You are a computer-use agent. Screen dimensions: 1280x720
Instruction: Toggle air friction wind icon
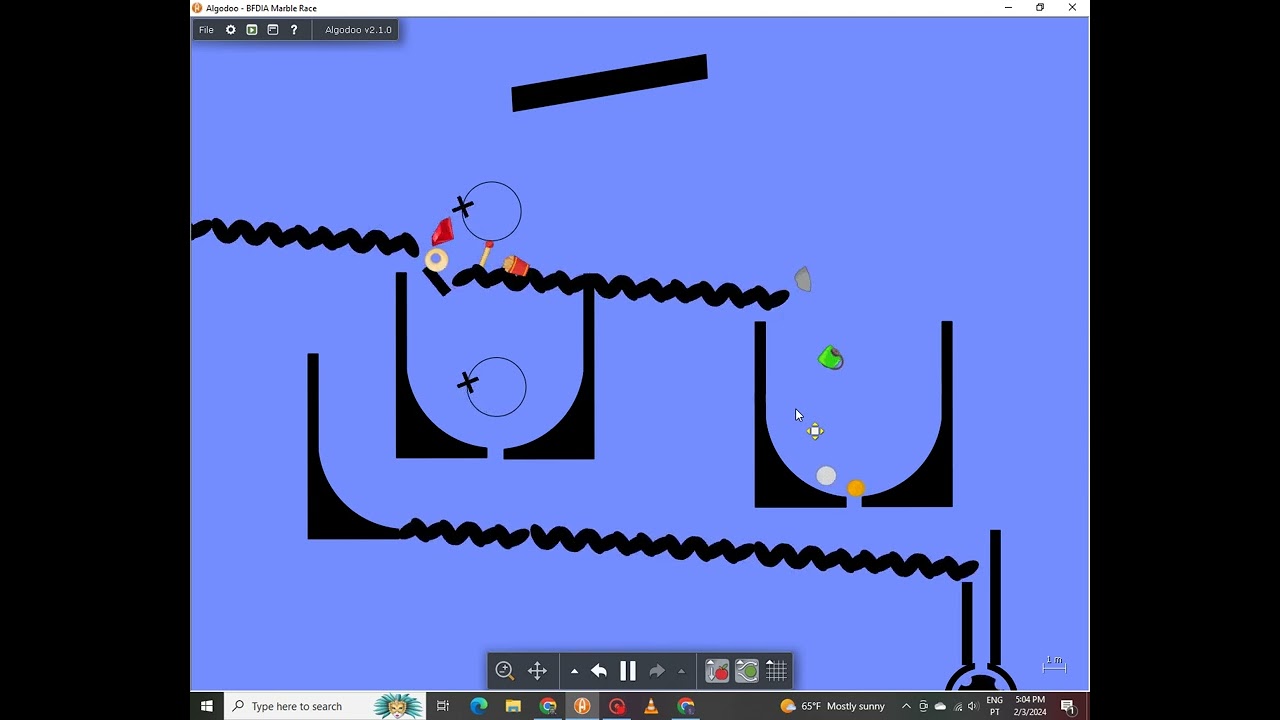(747, 671)
